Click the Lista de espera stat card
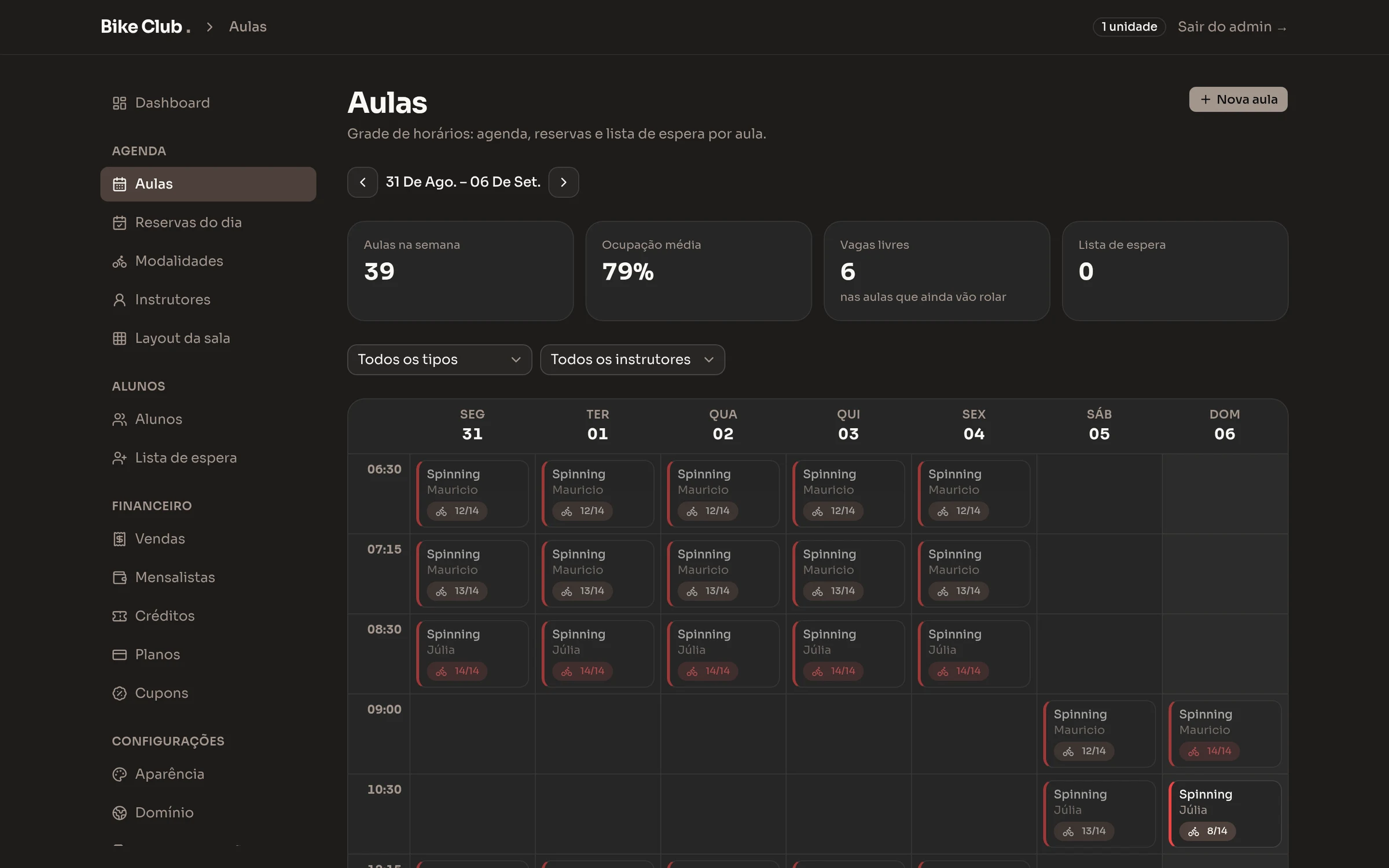The height and width of the screenshot is (868, 1389). pos(1175,271)
